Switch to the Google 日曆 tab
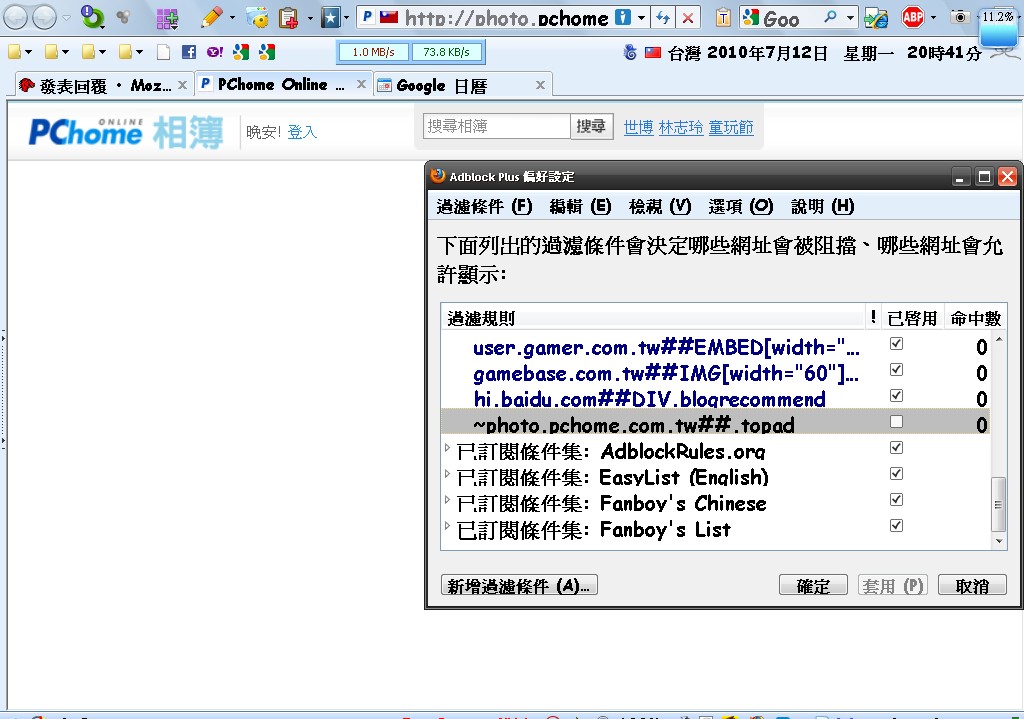 (x=462, y=86)
